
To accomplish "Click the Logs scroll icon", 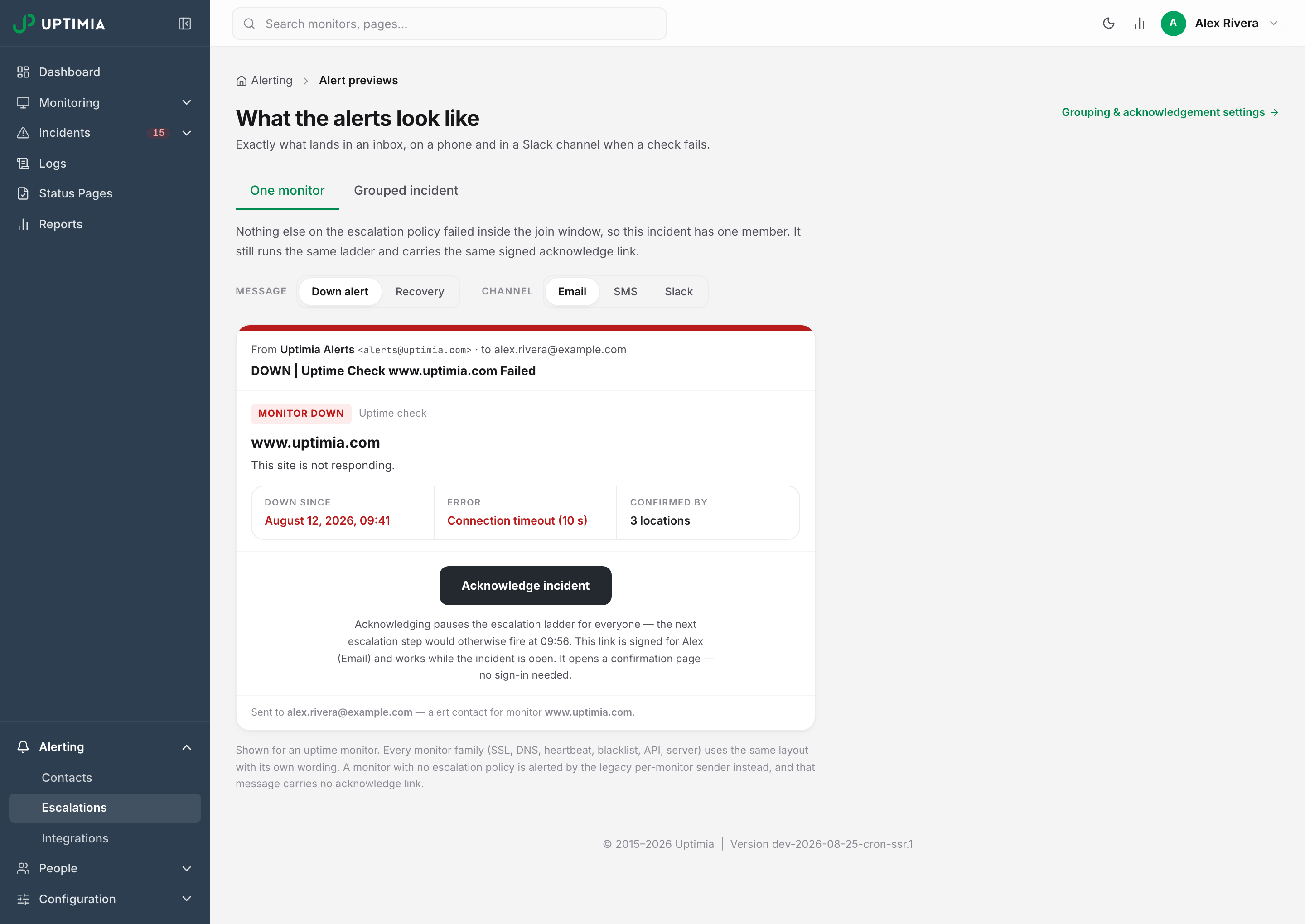I will click(23, 164).
